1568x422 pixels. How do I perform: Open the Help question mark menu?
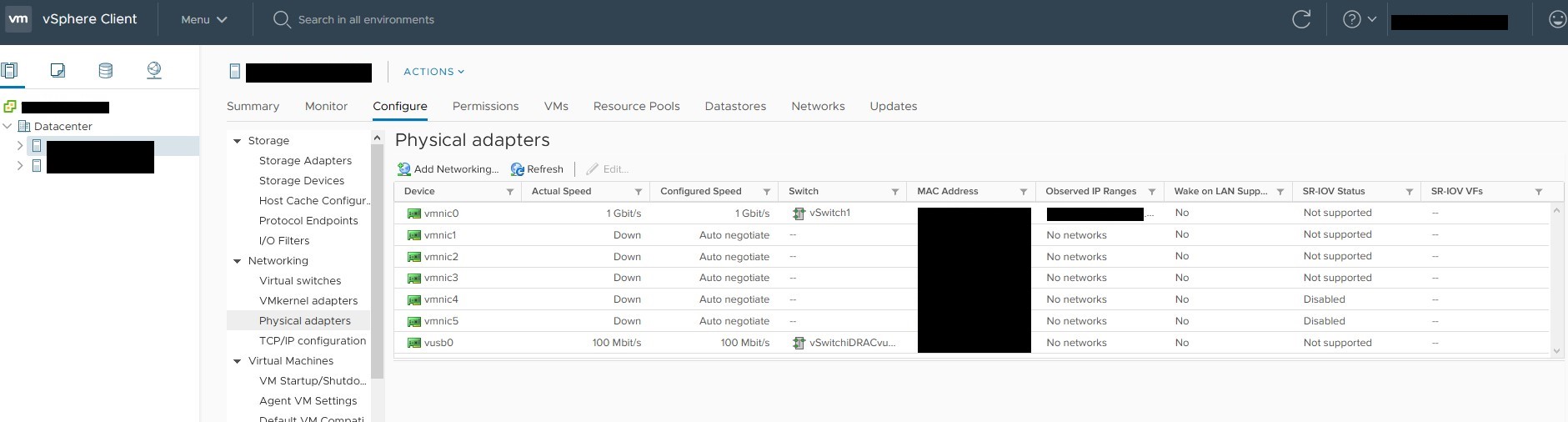[x=1359, y=19]
